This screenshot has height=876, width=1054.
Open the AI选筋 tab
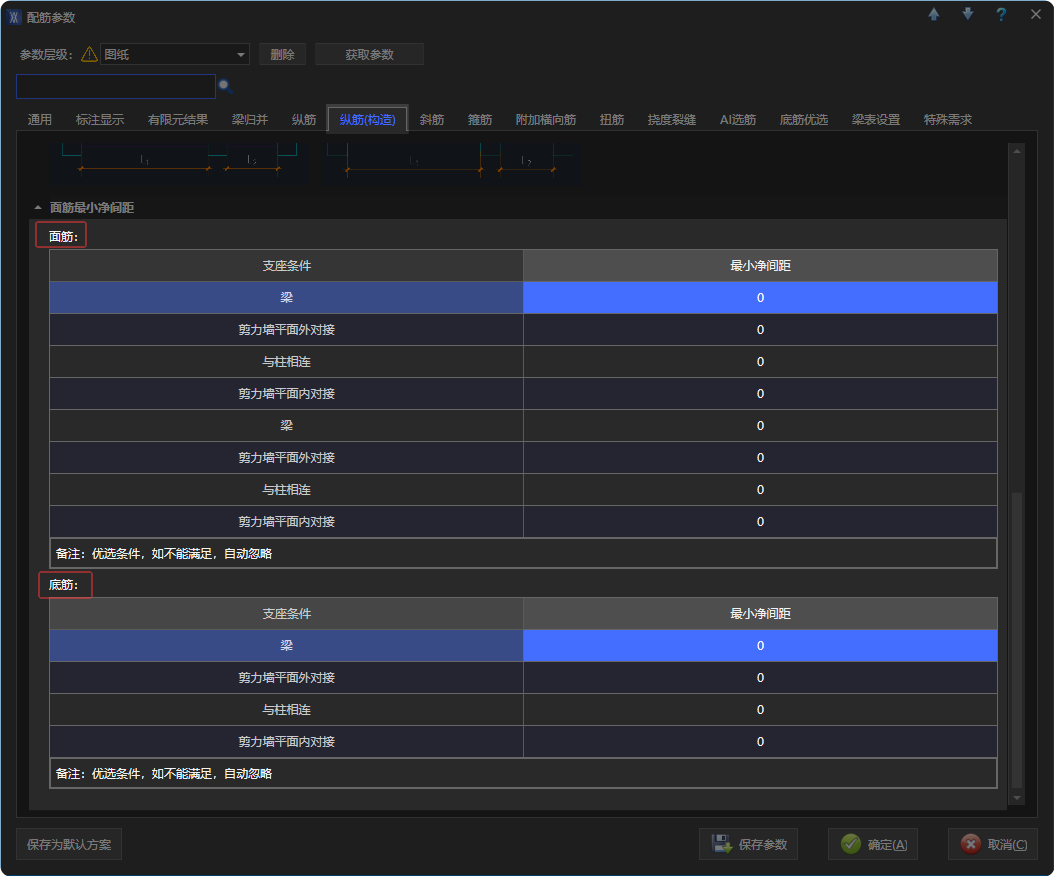click(737, 119)
